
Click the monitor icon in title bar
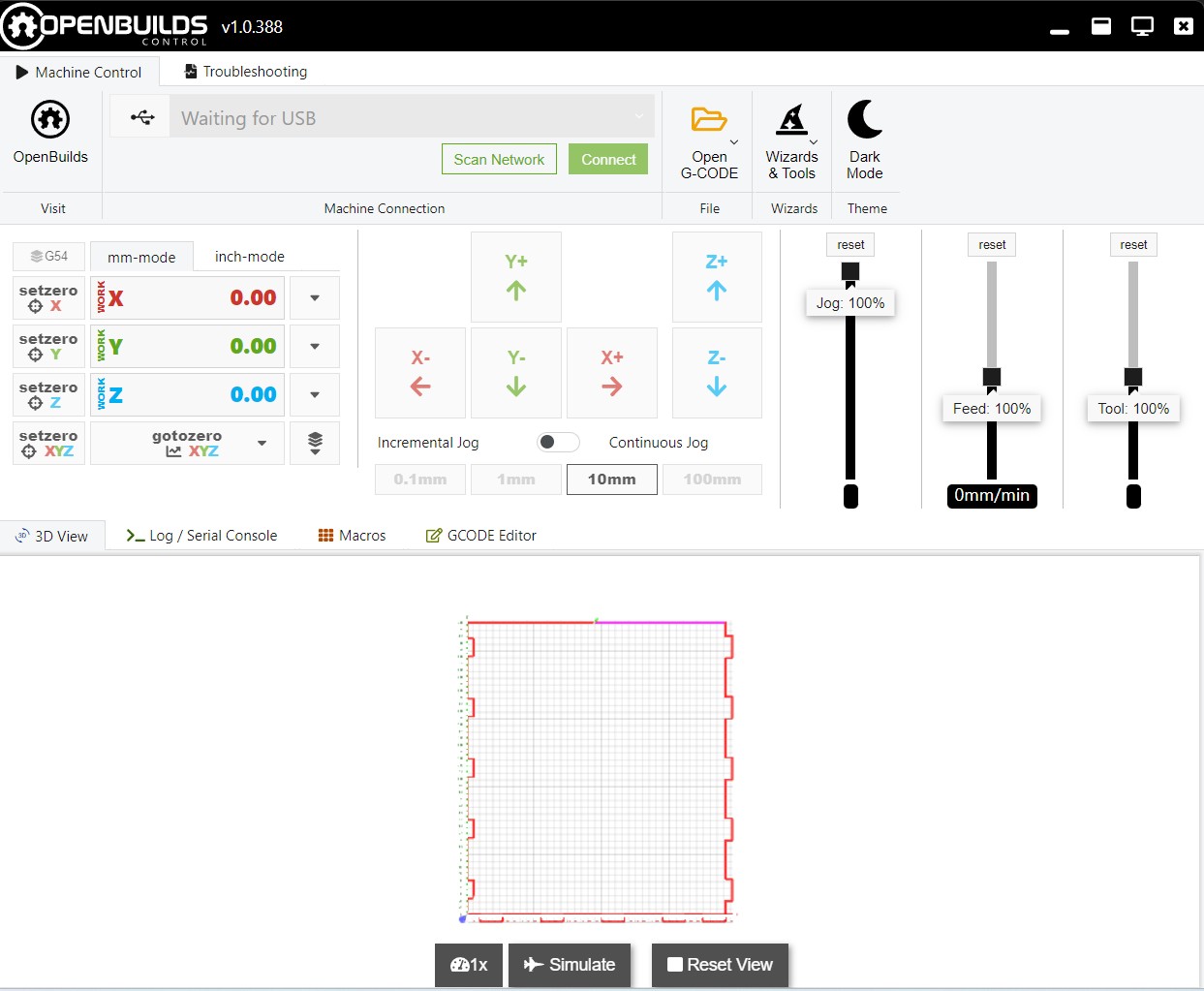(1142, 26)
